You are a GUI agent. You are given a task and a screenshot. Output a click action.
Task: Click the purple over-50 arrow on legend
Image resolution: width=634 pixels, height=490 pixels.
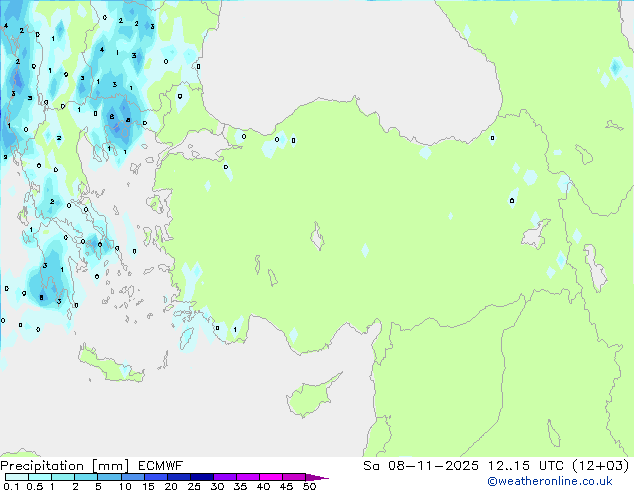(x=317, y=477)
